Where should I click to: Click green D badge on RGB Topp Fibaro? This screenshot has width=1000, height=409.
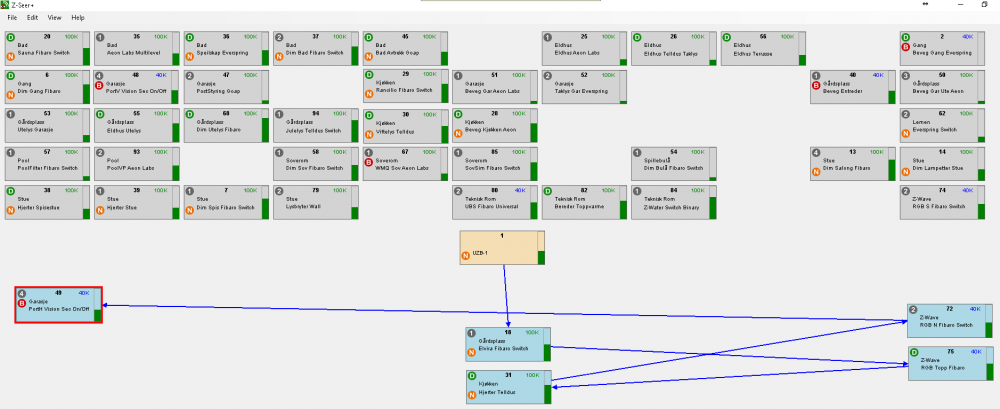(913, 352)
